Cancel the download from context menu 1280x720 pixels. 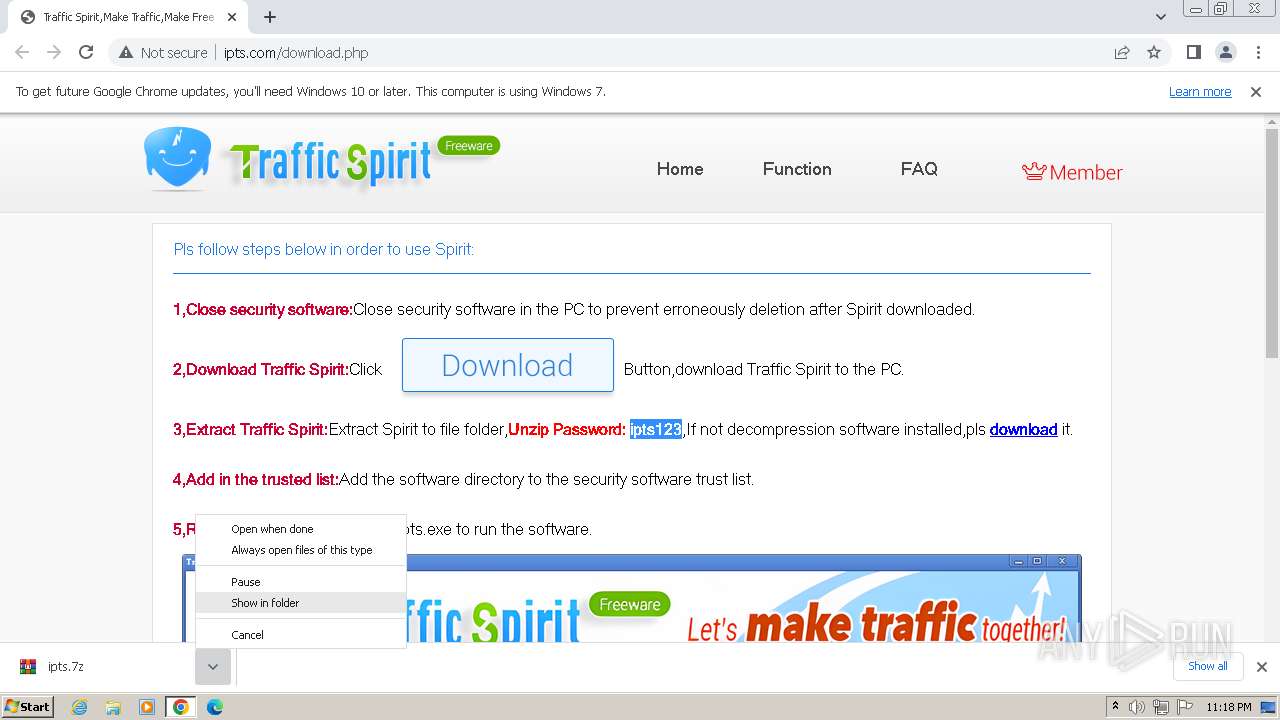click(301, 635)
